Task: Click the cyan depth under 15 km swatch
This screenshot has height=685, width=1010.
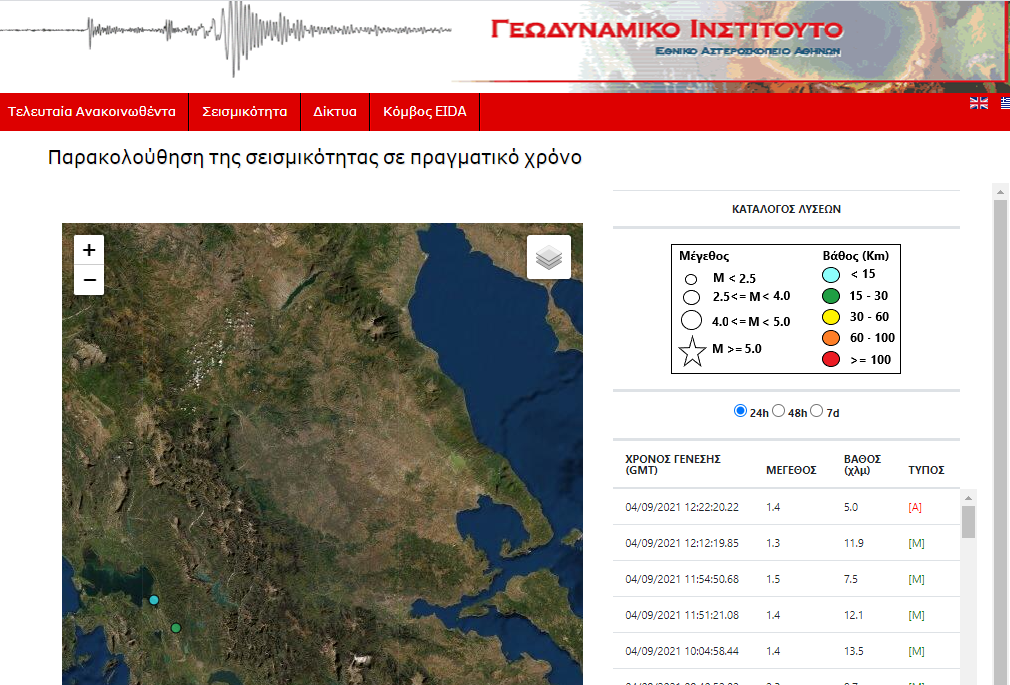Action: pos(831,275)
